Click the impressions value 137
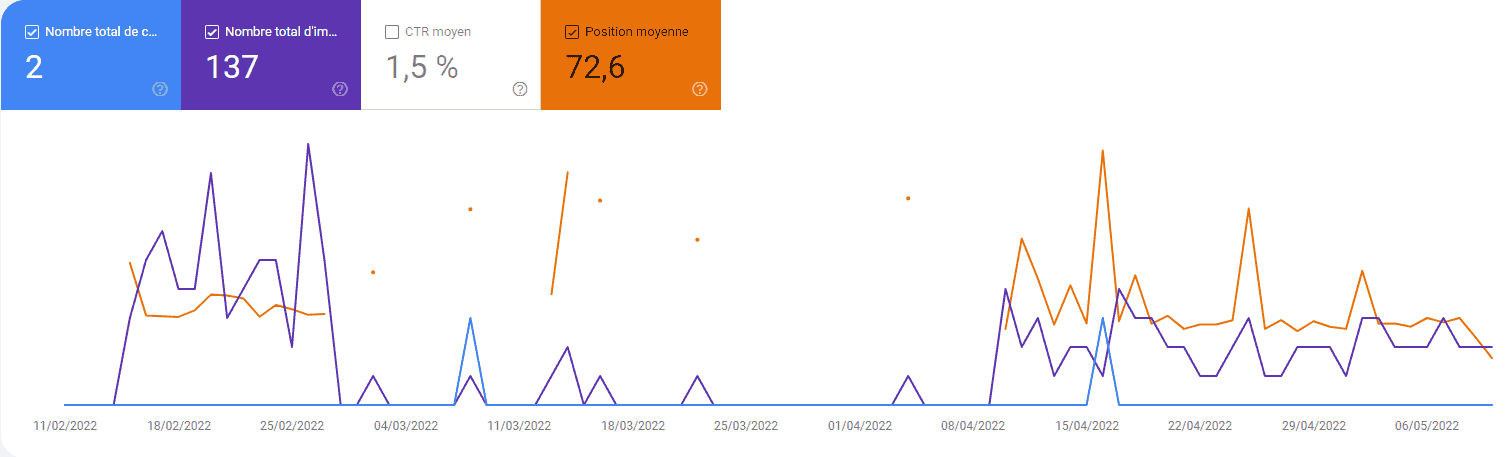Image resolution: width=1508 pixels, height=457 pixels. (x=232, y=67)
